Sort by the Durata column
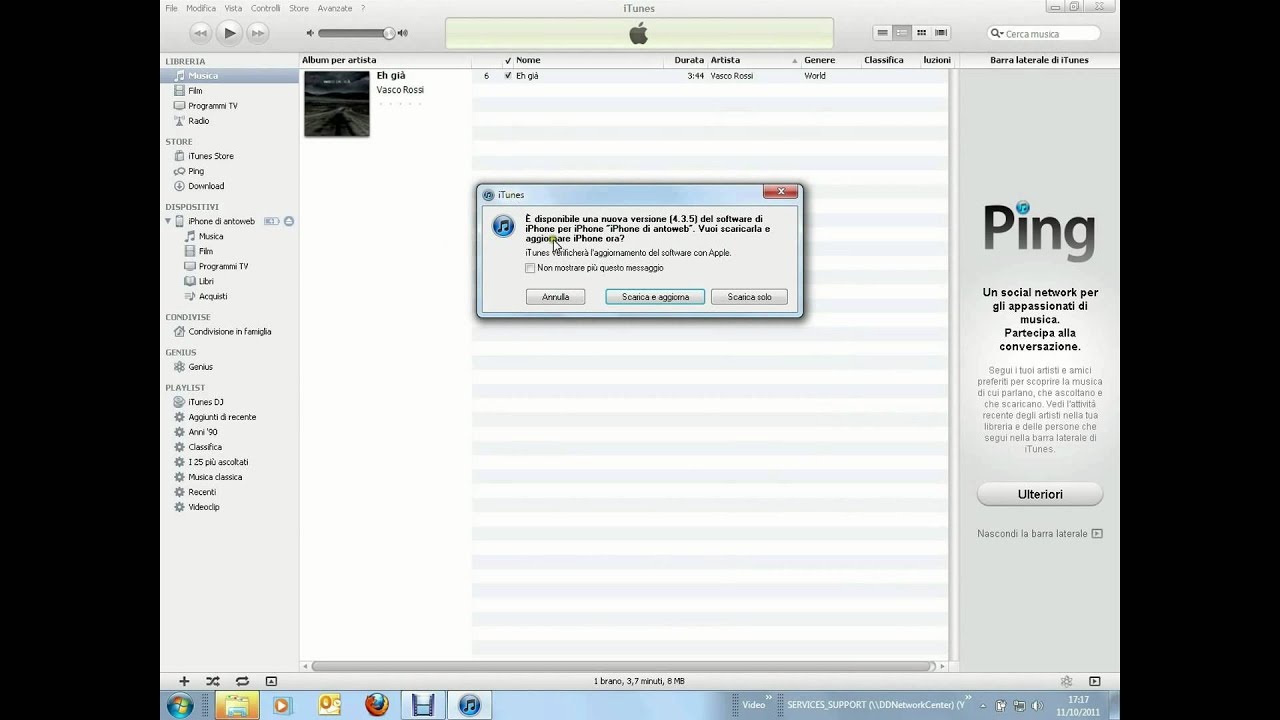The image size is (1280, 720). [688, 60]
